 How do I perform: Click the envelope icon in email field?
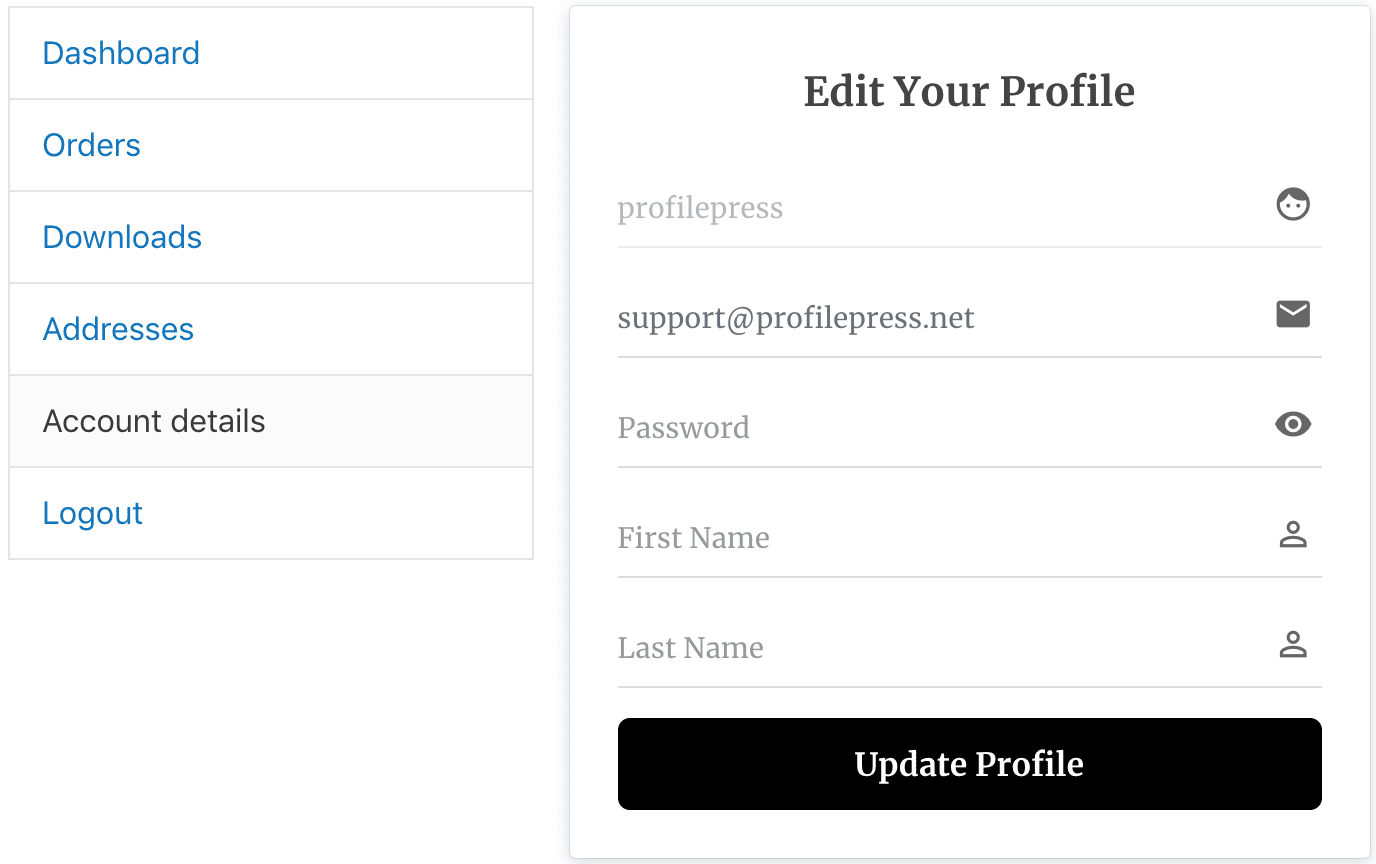1293,314
